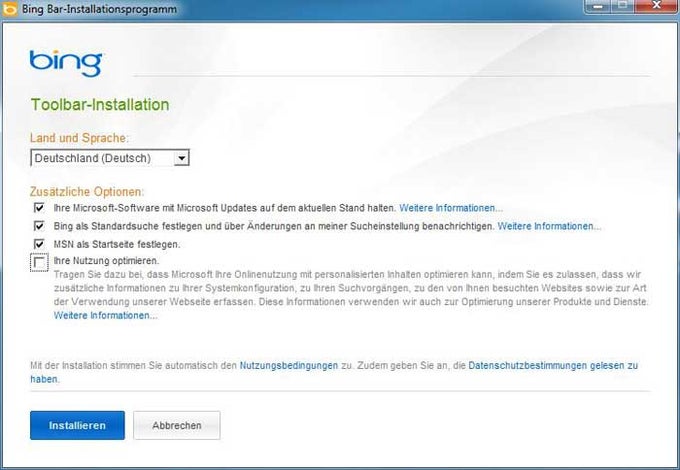Image resolution: width=680 pixels, height=470 pixels.
Task: Uncheck Bing als Standardsuche checkbox
Action: click(x=39, y=226)
